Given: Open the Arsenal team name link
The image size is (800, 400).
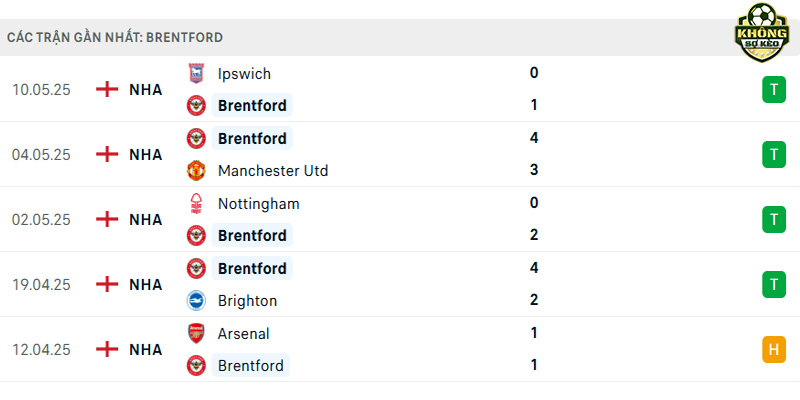Looking at the screenshot, I should pyautogui.click(x=243, y=334).
